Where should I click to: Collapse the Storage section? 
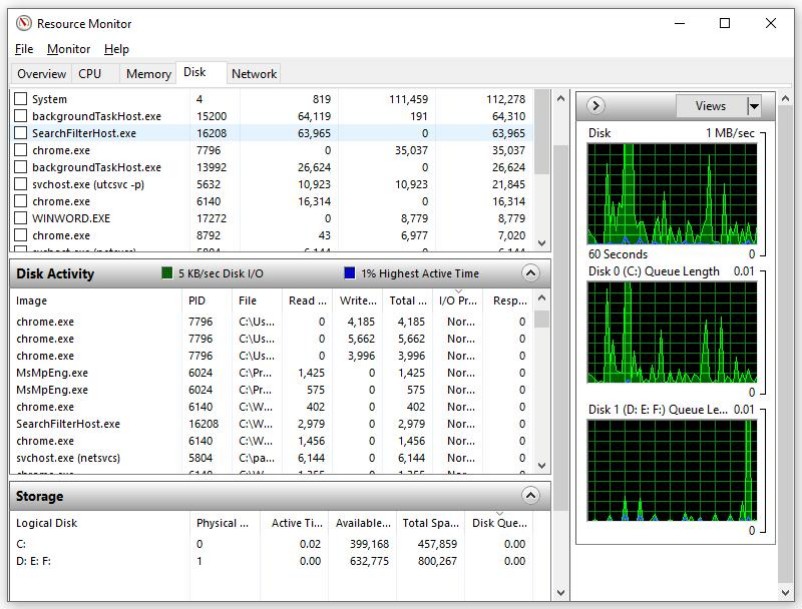(x=530, y=495)
